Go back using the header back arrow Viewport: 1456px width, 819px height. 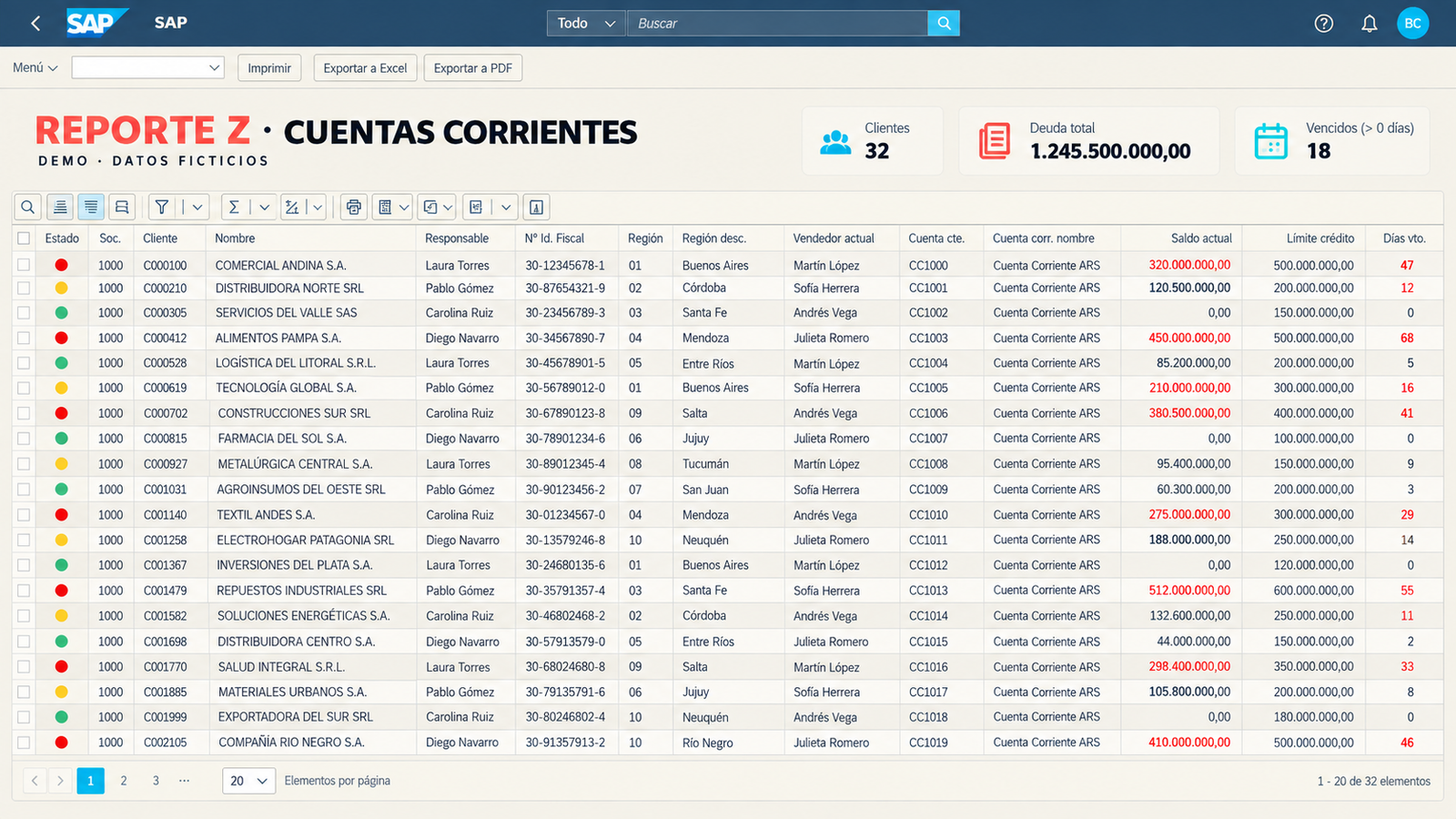click(x=35, y=24)
